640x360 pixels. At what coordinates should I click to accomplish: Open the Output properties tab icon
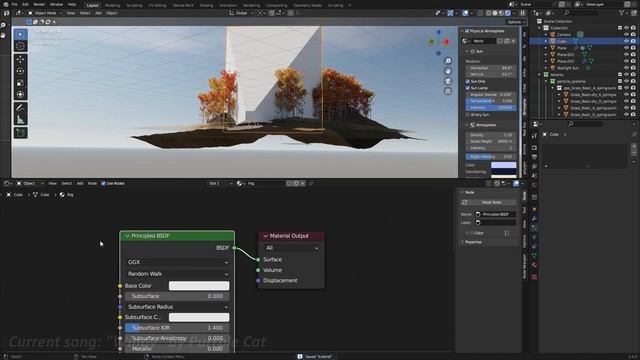pyautogui.click(x=534, y=157)
